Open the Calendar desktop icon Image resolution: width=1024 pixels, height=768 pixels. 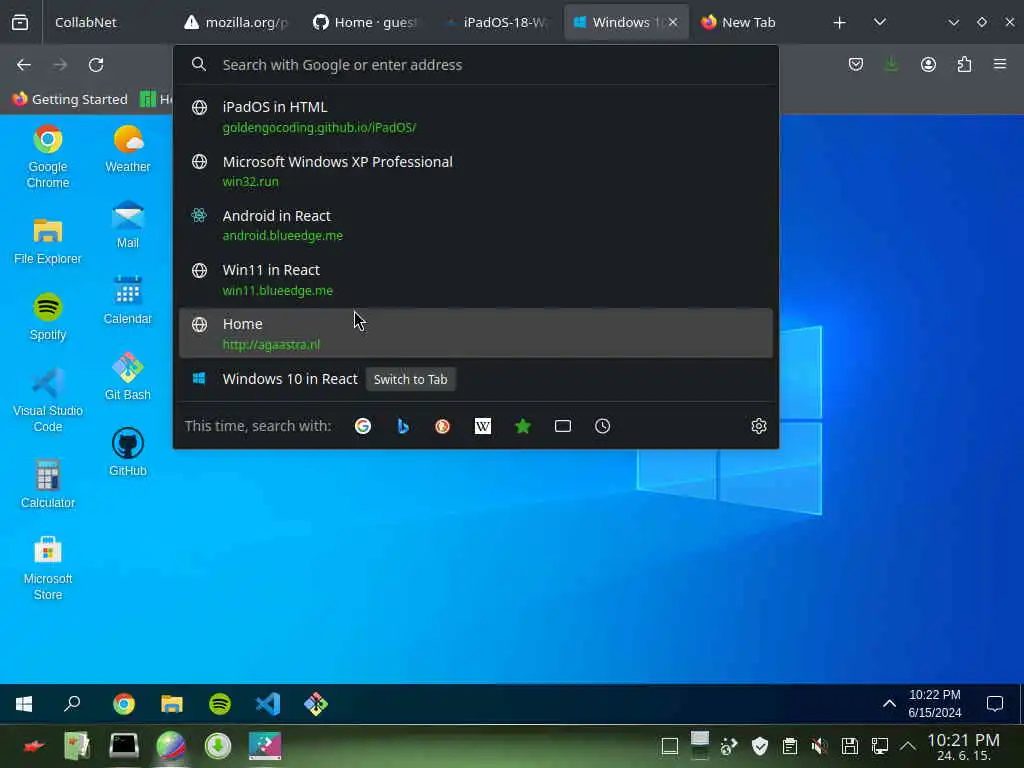pyautogui.click(x=127, y=301)
